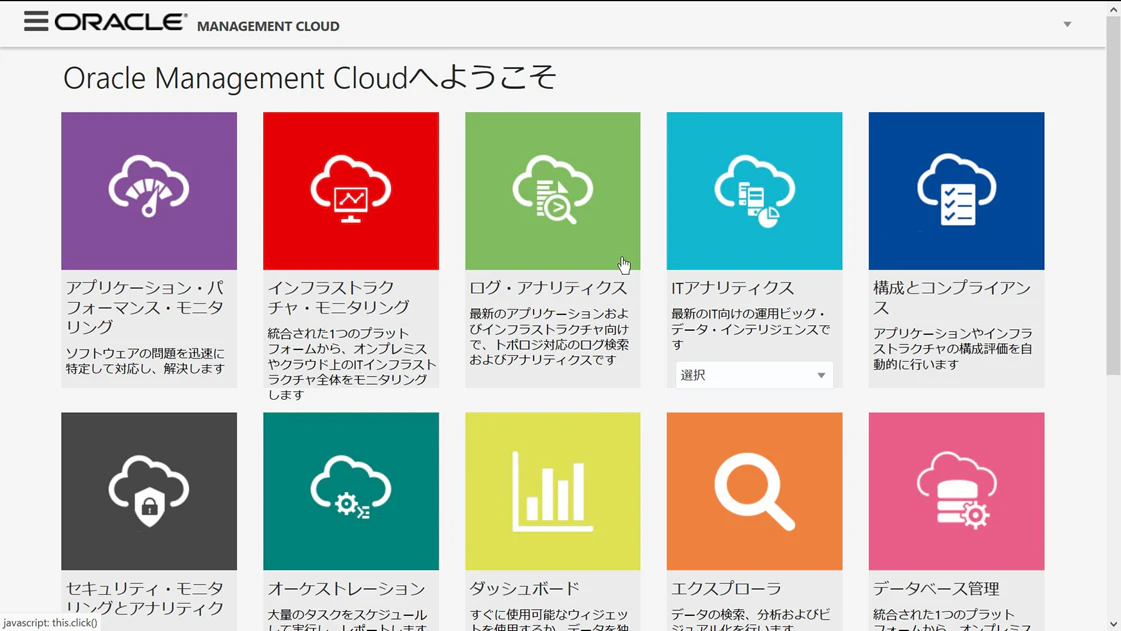
Task: Open the hamburger navigation menu
Action: (36, 21)
